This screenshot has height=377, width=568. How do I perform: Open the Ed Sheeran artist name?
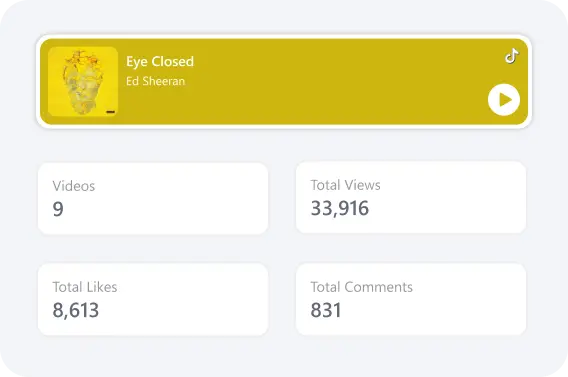tap(155, 81)
